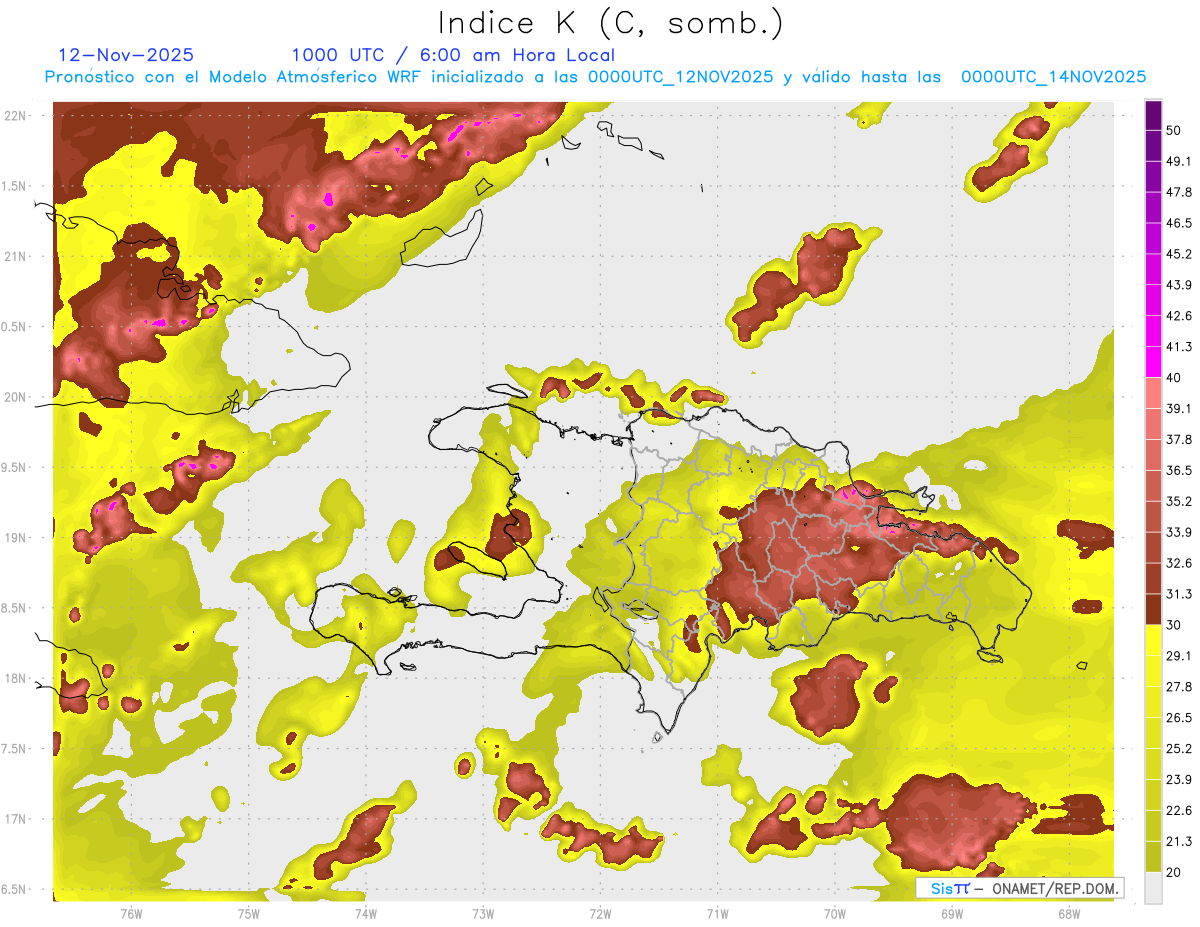The image size is (1200, 927).
Task: Select the '49.1' color scale label
Action: point(1179,161)
